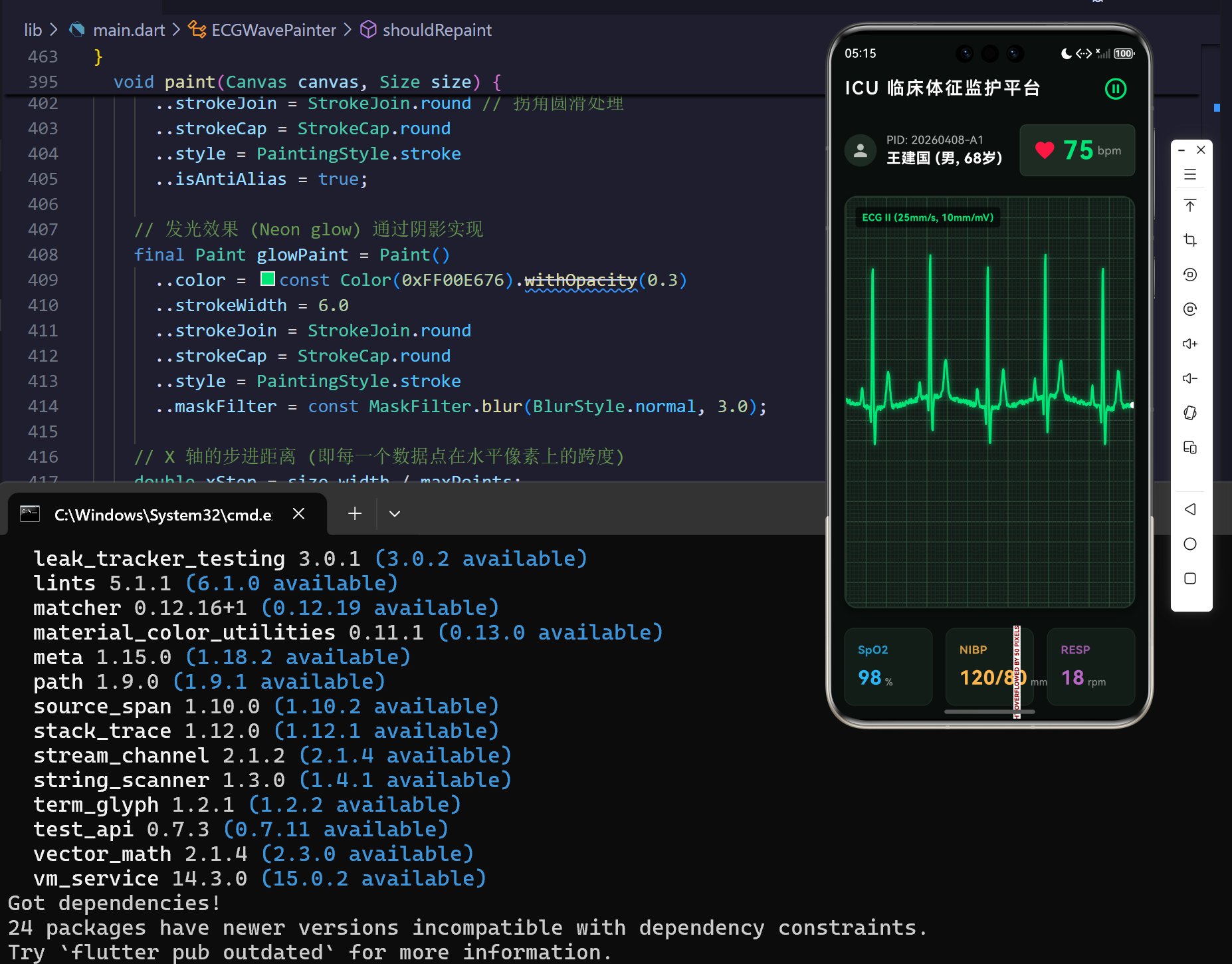
Task: Click the clockwise record/rotate icon in sidebar
Action: click(1190, 309)
